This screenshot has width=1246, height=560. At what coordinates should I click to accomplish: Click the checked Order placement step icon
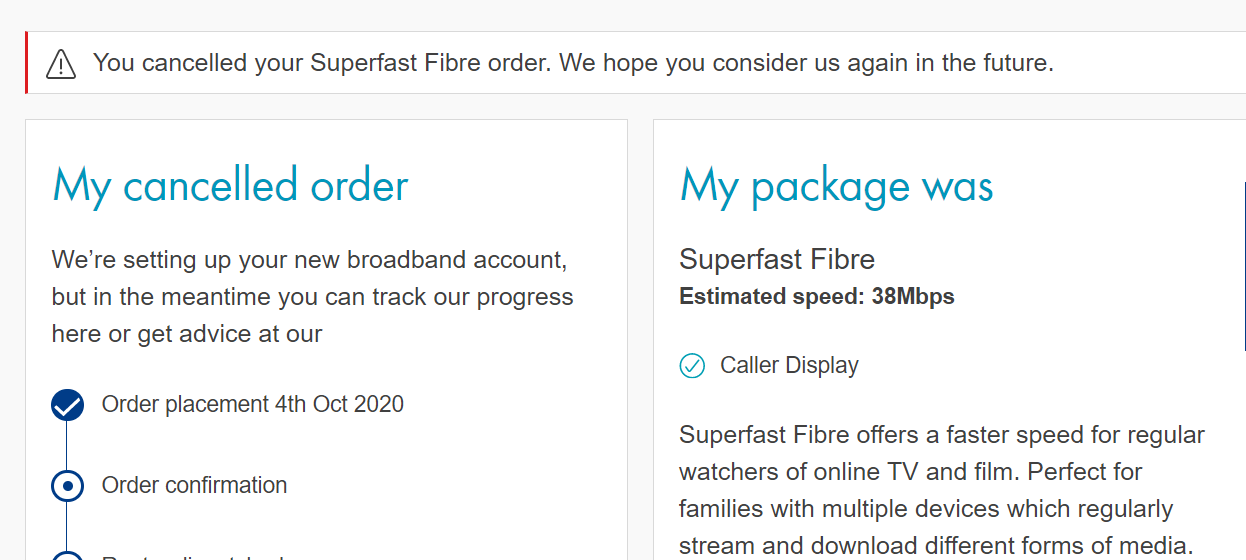click(67, 405)
